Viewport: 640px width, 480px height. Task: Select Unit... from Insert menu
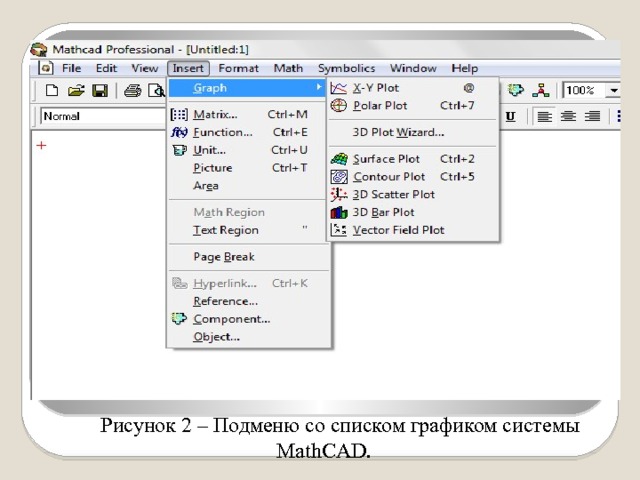[249, 150]
